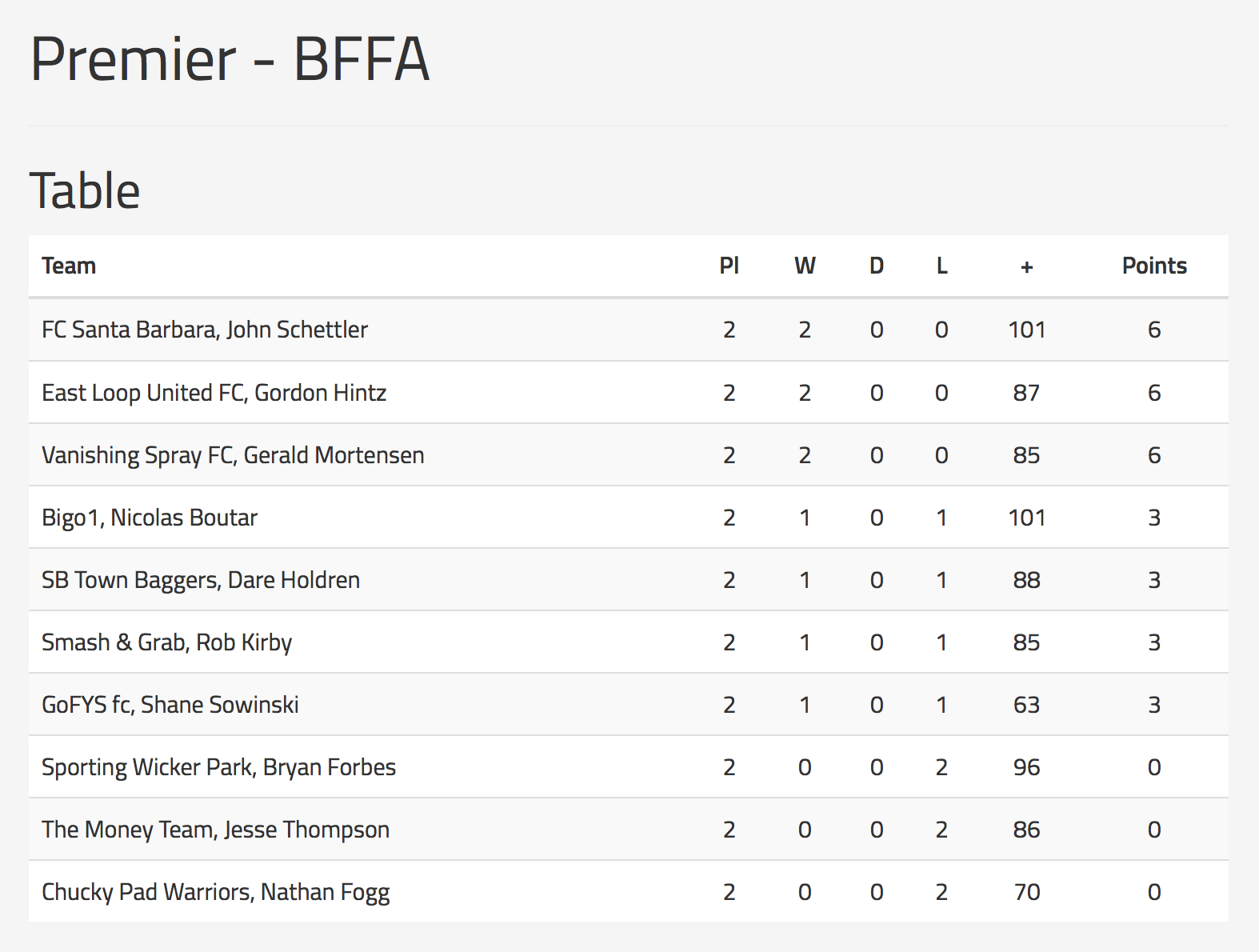The height and width of the screenshot is (952, 1259).
Task: Click the Team column header
Action: [x=69, y=266]
